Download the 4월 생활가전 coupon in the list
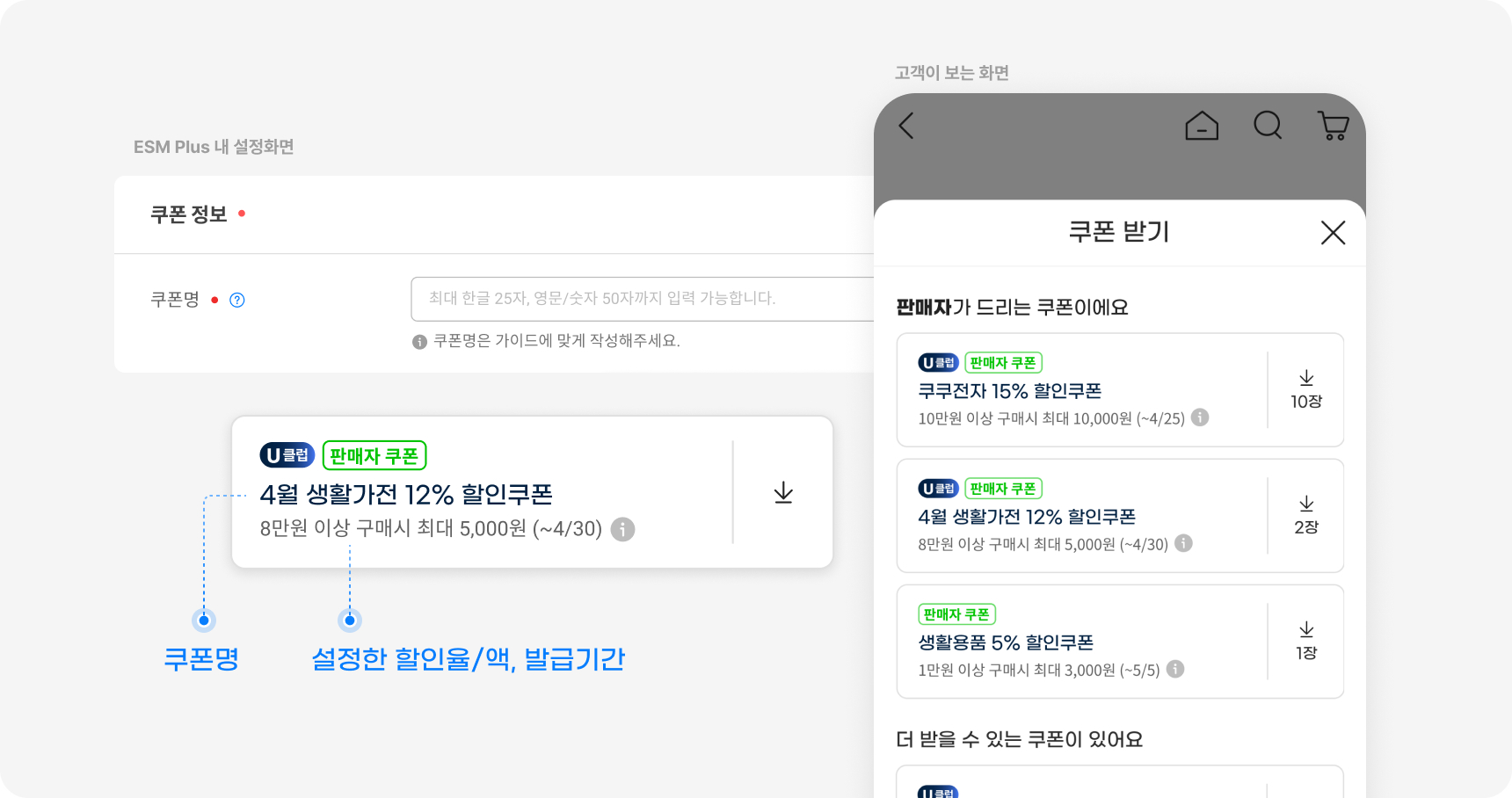This screenshot has width=1512, height=798. [x=1306, y=514]
